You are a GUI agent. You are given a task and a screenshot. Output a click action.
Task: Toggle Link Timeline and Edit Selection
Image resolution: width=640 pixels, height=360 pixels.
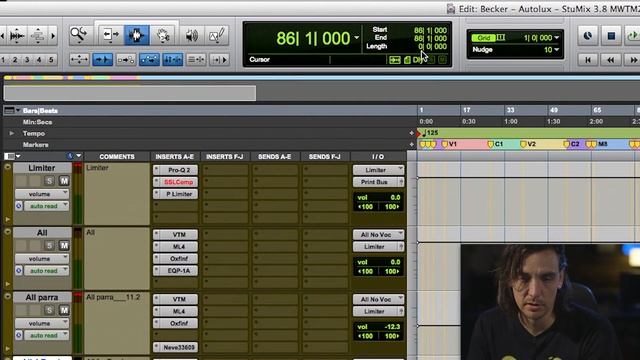click(x=173, y=60)
